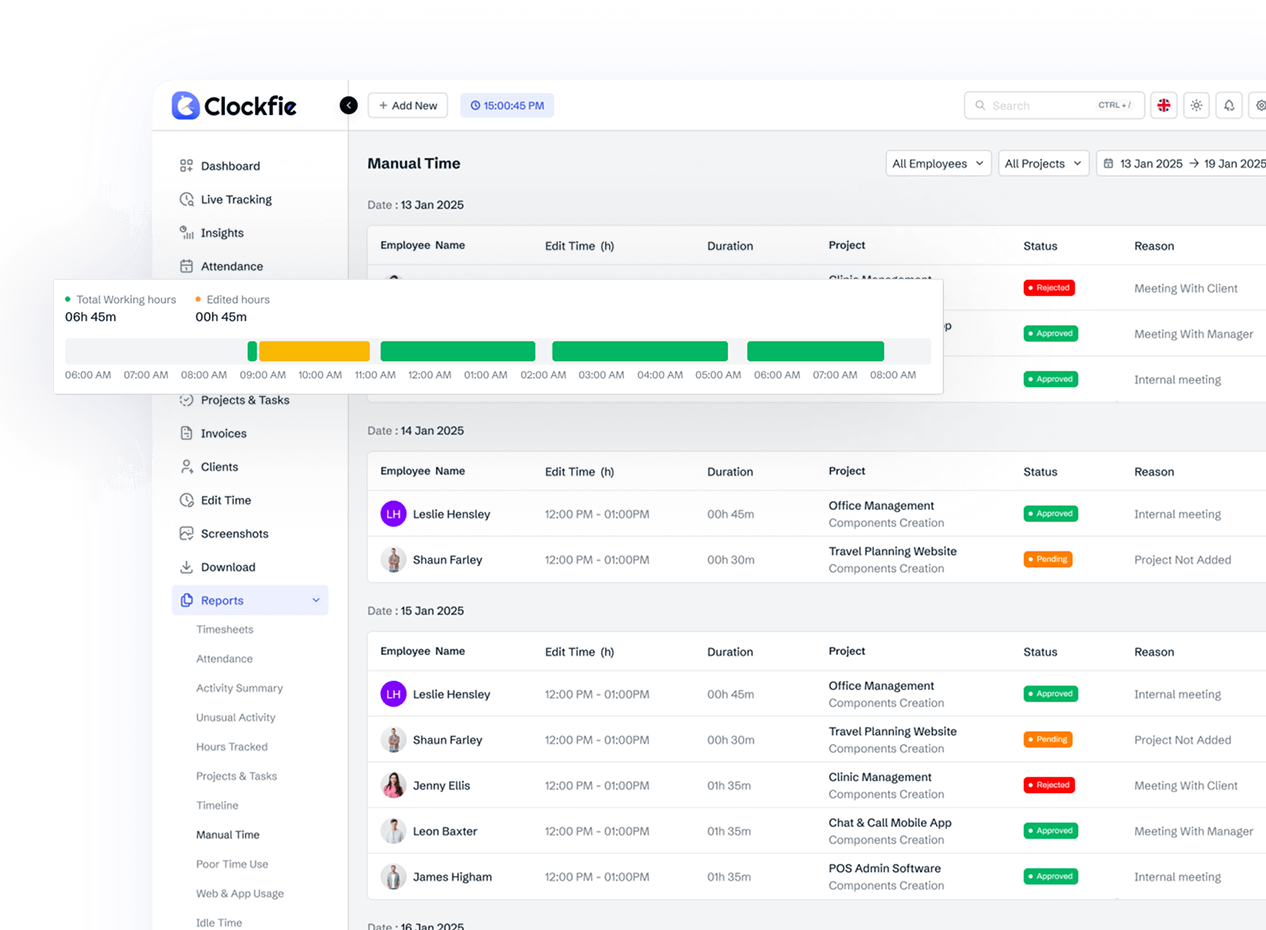This screenshot has height=930, width=1266.
Task: Click the small green segment at 09:00 AM
Action: [x=252, y=351]
